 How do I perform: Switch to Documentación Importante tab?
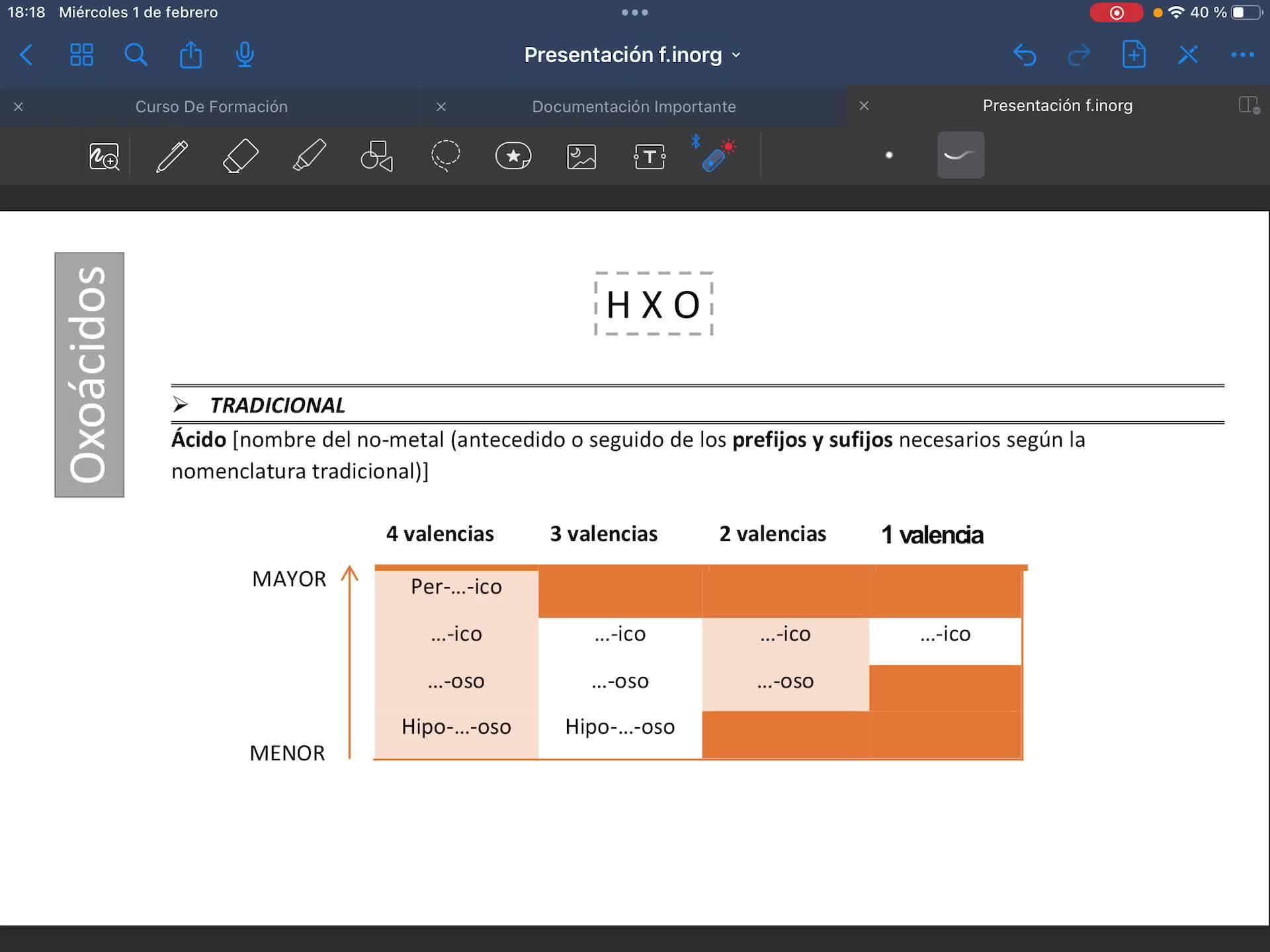(x=633, y=106)
